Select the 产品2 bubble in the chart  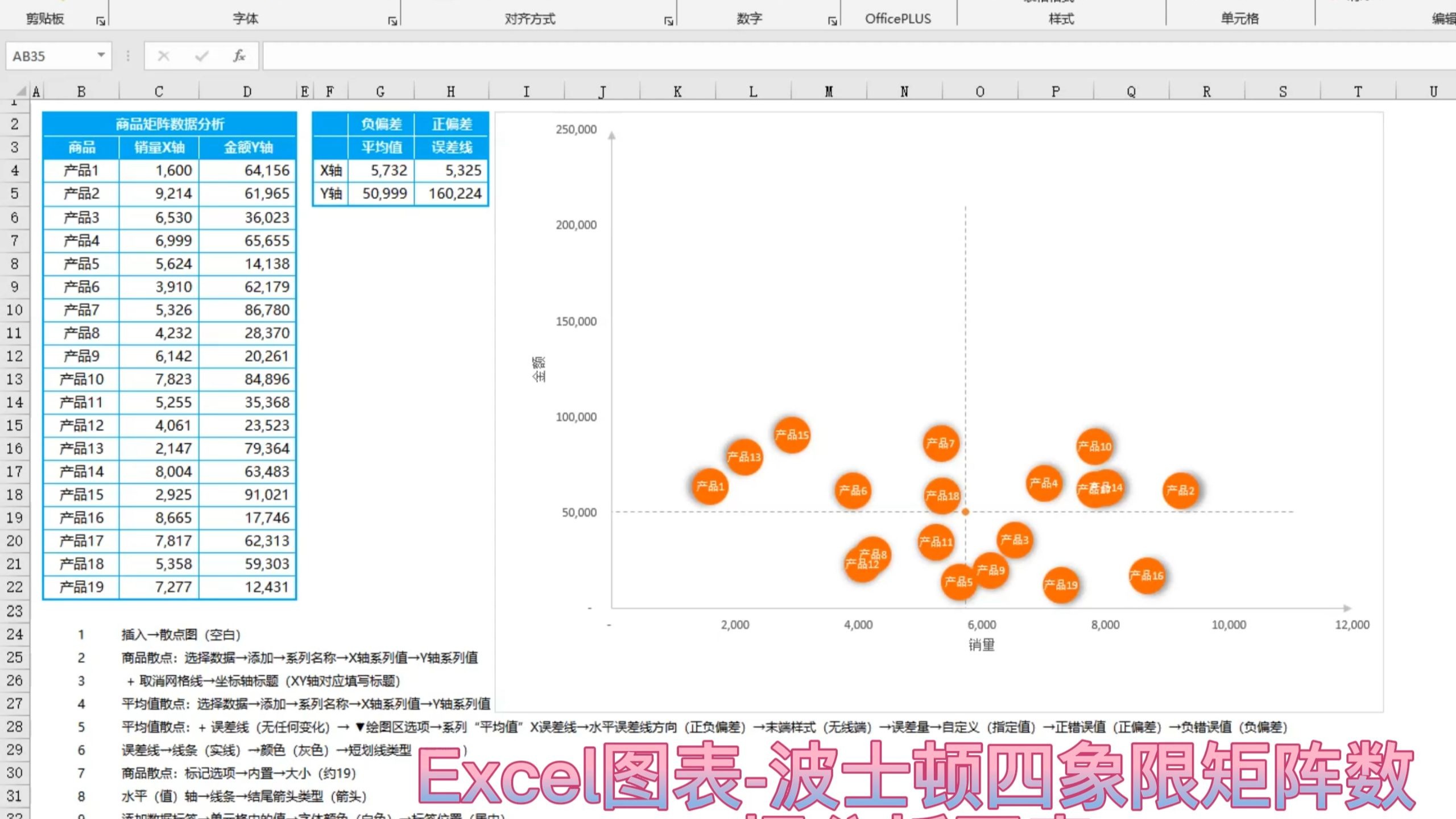click(x=1180, y=490)
